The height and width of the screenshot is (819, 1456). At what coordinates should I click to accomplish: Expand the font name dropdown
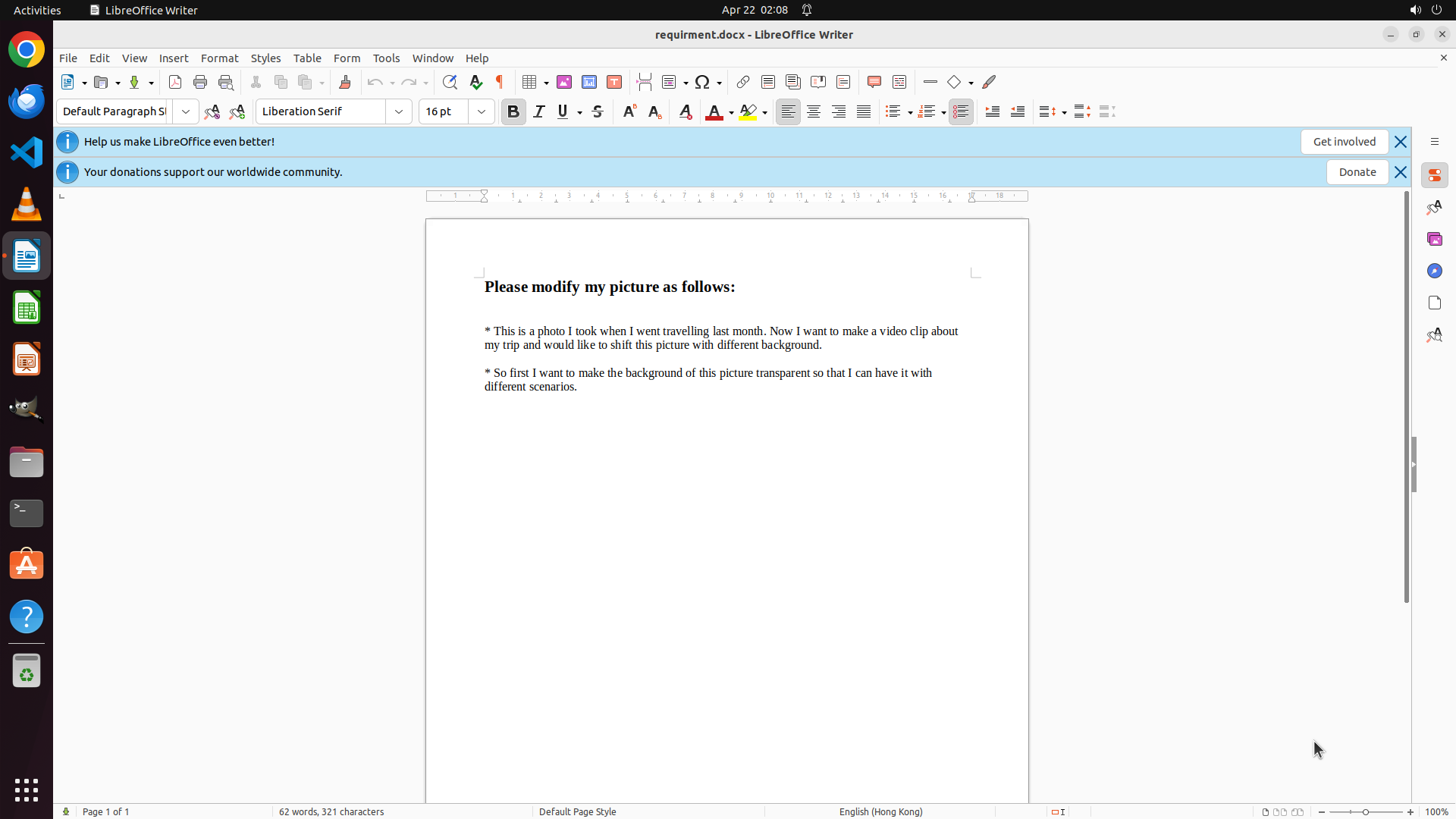point(399,111)
